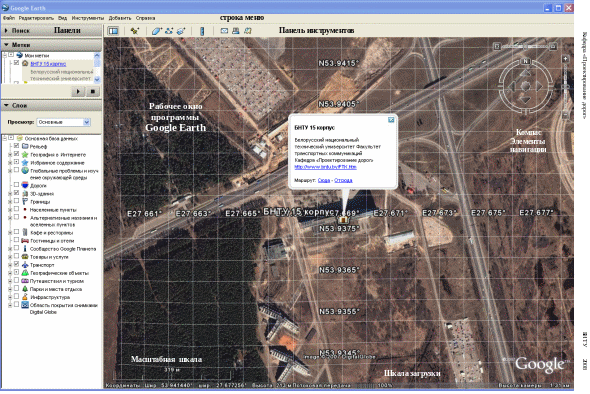Viewport: 590px width, 394px height.
Task: Click the Метки list scroll down arrow
Action: tap(97, 79)
